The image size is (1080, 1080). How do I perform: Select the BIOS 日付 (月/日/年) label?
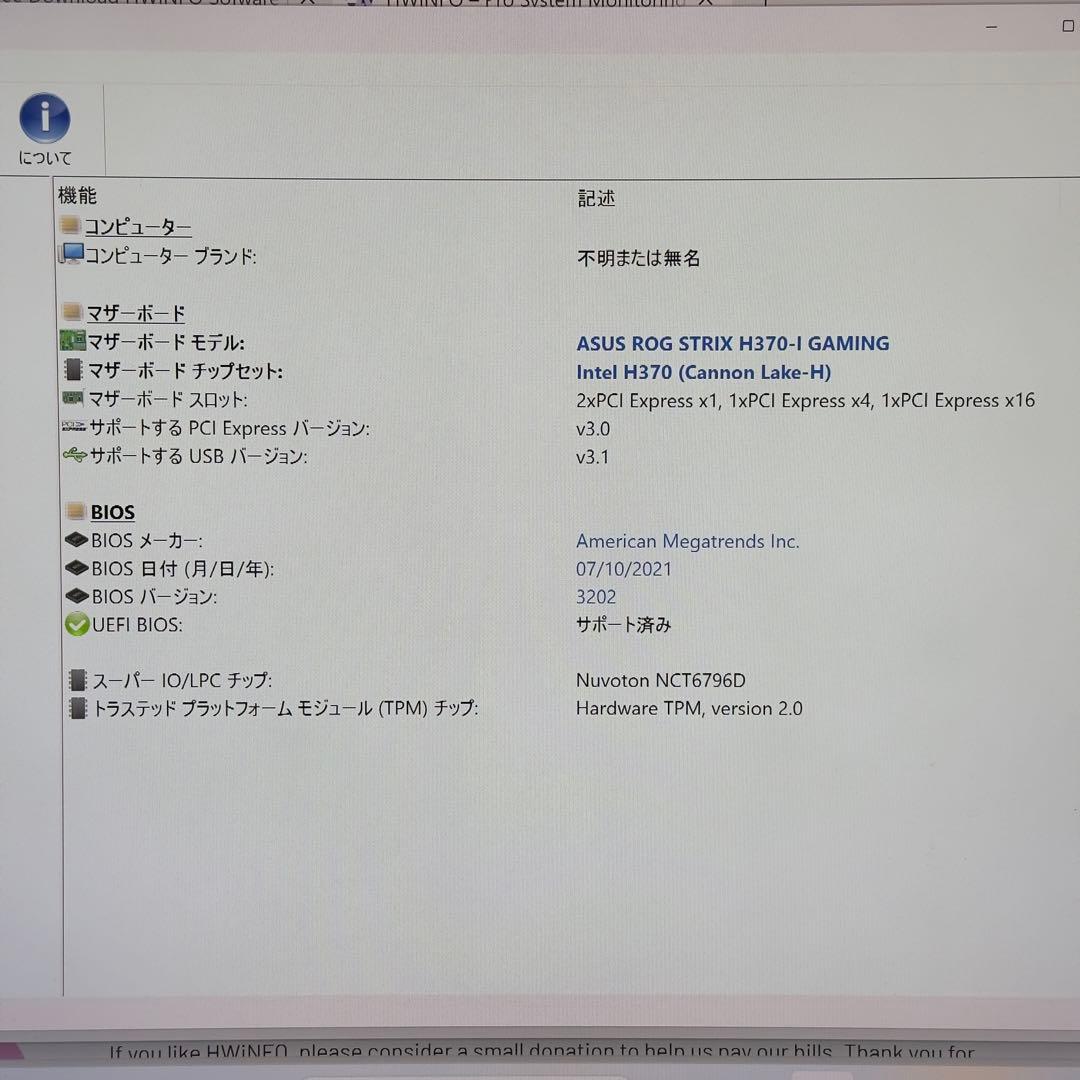(183, 569)
